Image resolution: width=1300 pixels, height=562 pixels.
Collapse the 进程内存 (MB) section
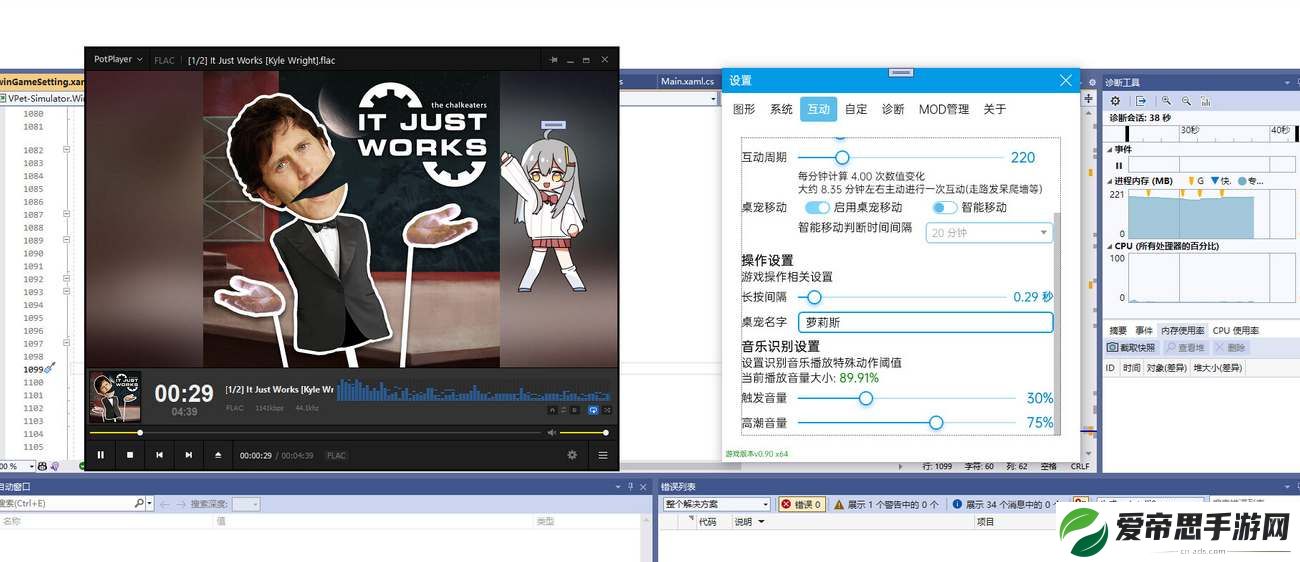click(1108, 181)
